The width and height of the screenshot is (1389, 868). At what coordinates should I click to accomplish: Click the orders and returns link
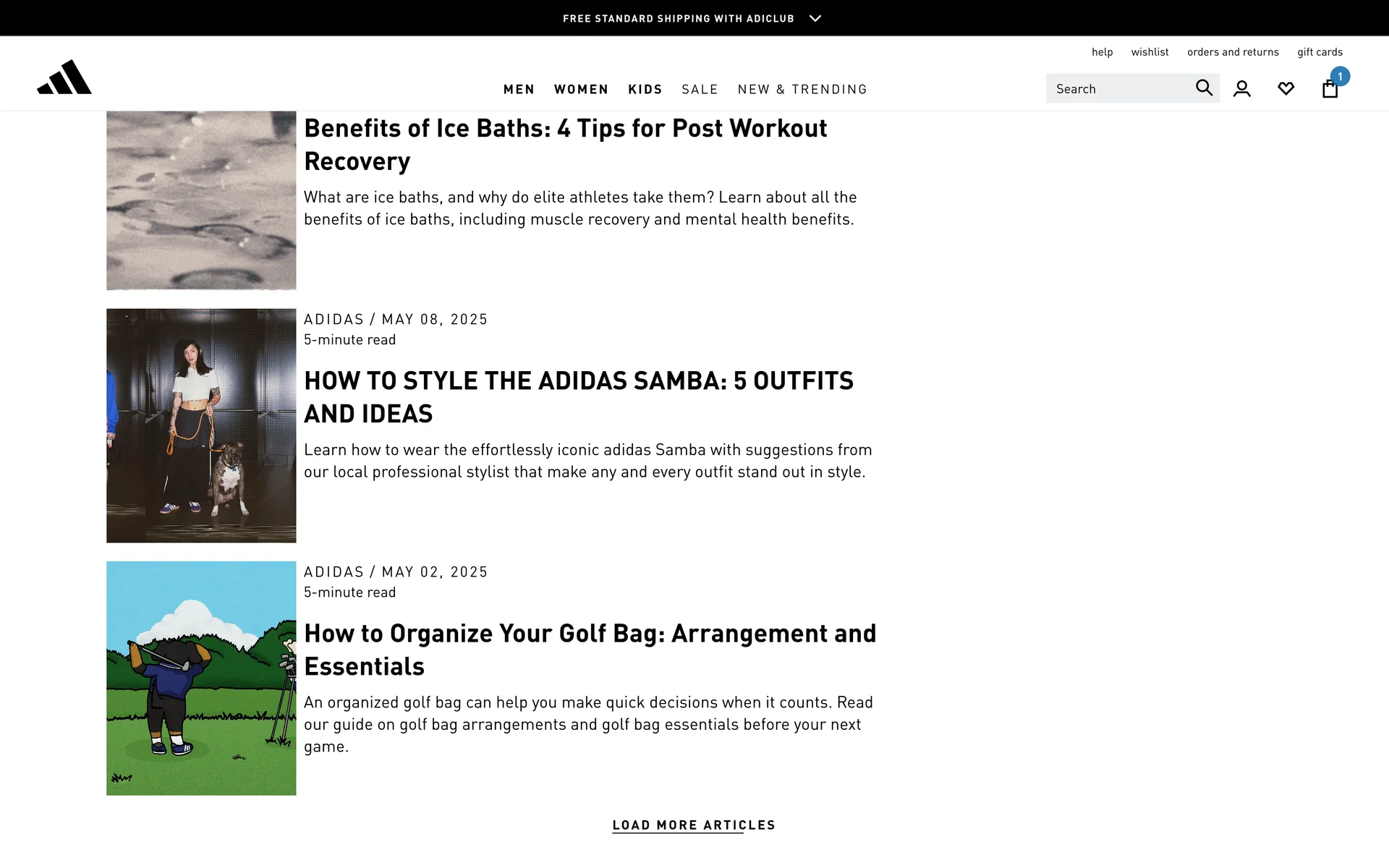1233,52
